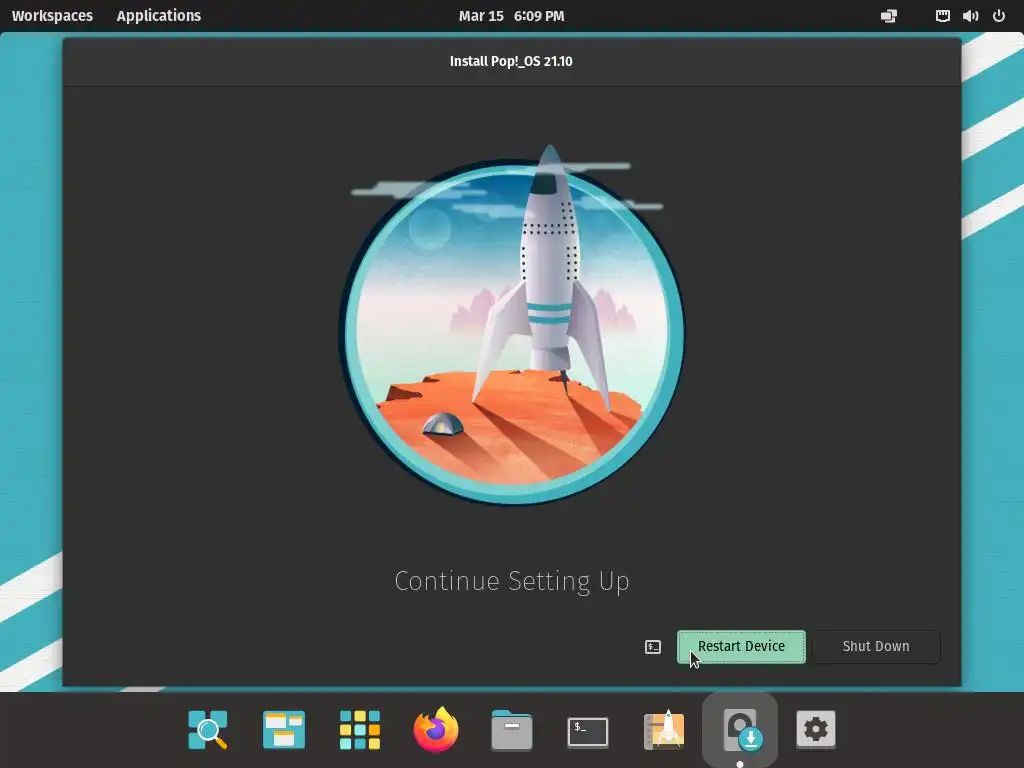Image resolution: width=1024 pixels, height=768 pixels.
Task: Launch Firefox from the dock
Action: point(436,729)
